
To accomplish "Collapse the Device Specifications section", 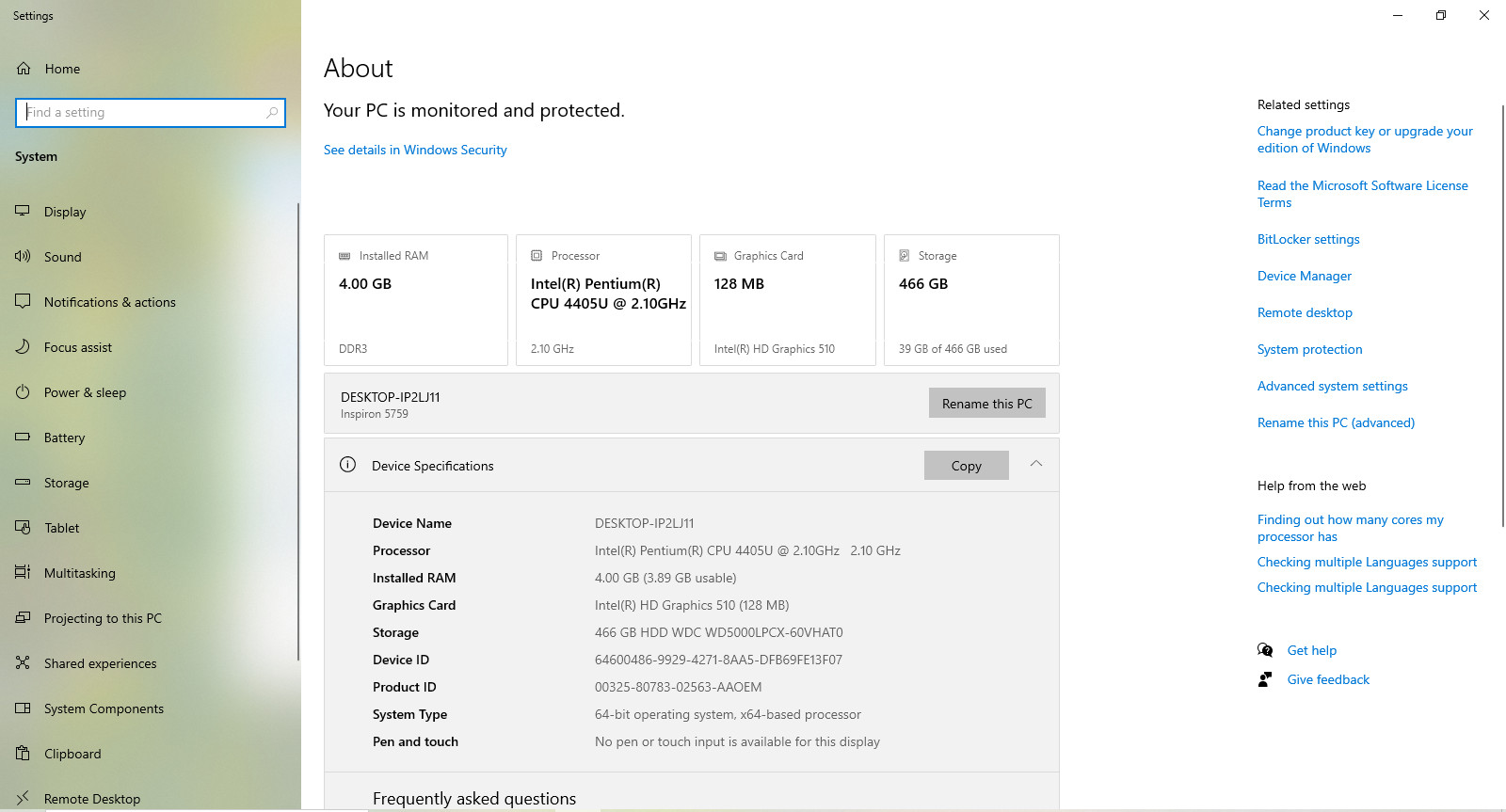I will pyautogui.click(x=1036, y=464).
